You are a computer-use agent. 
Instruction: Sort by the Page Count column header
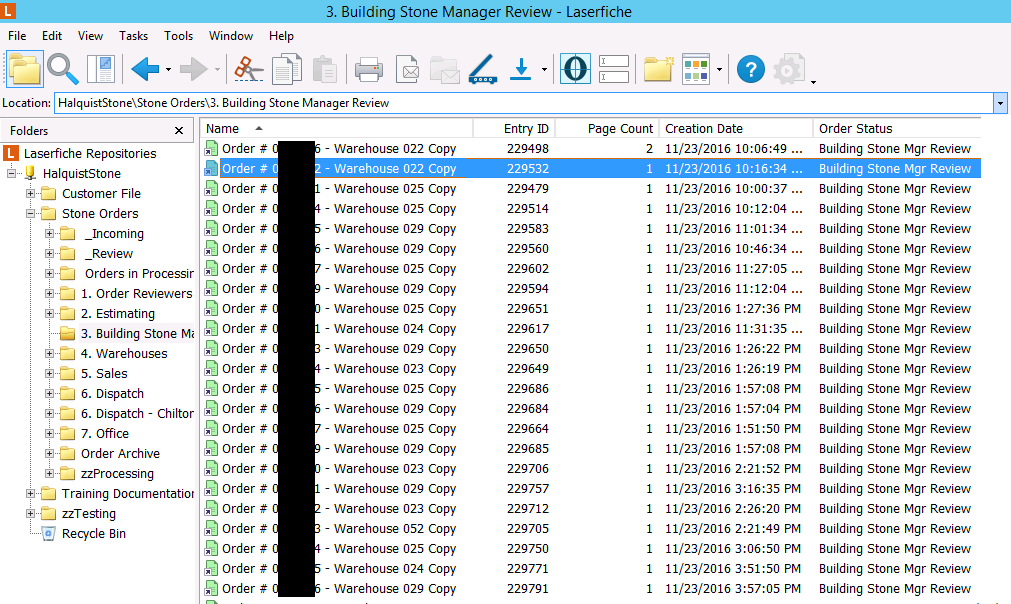coord(607,129)
